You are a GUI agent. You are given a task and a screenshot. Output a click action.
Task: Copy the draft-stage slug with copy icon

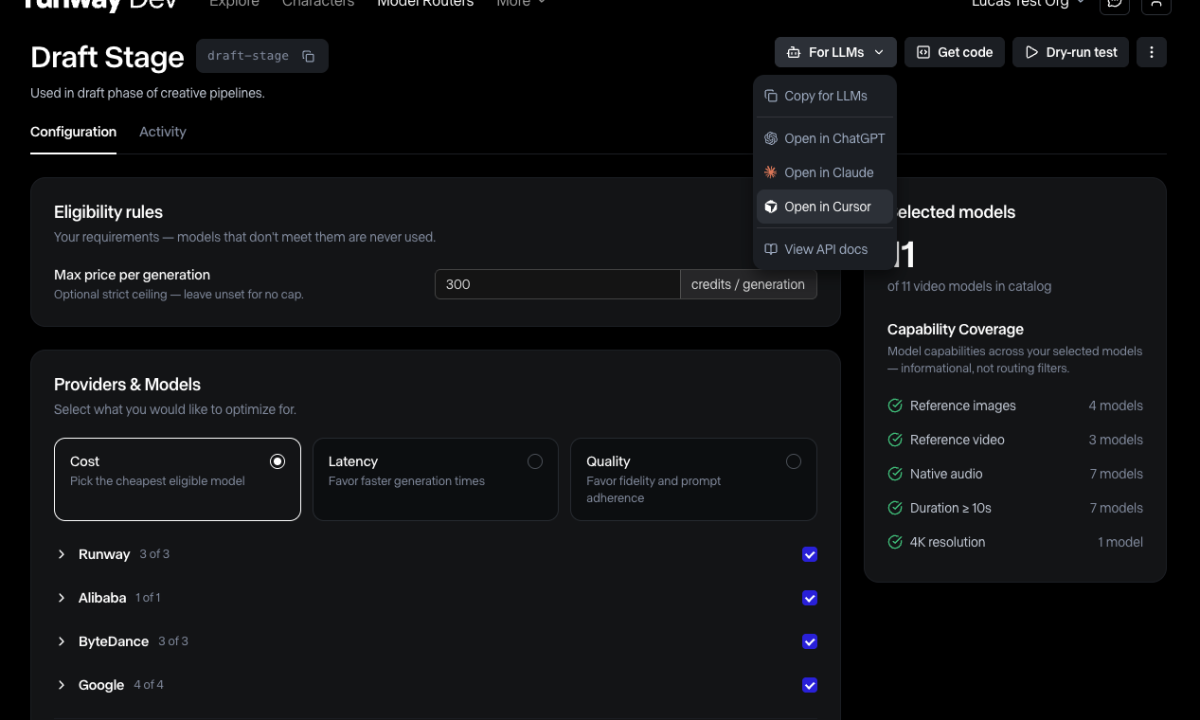pyautogui.click(x=308, y=56)
